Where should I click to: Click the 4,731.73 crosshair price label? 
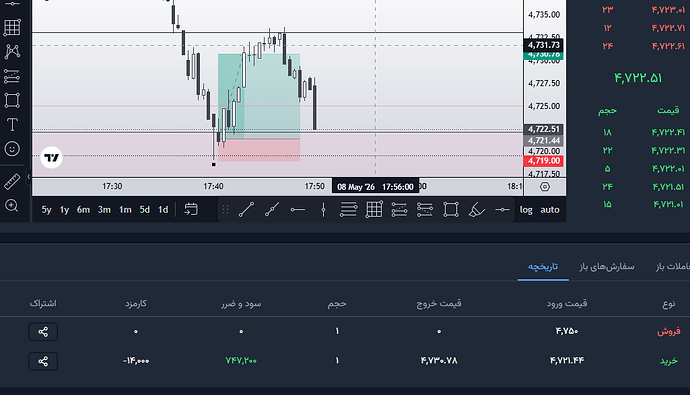pos(544,45)
